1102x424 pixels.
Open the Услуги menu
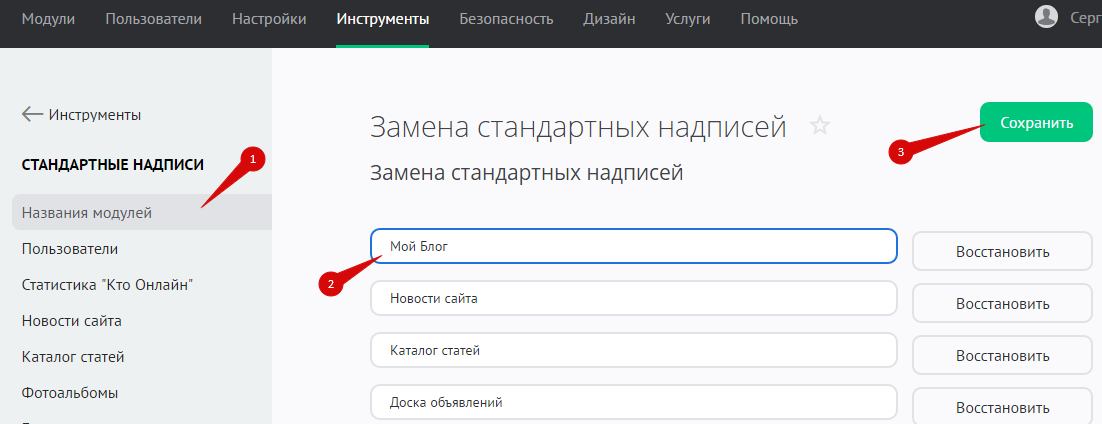tap(688, 19)
